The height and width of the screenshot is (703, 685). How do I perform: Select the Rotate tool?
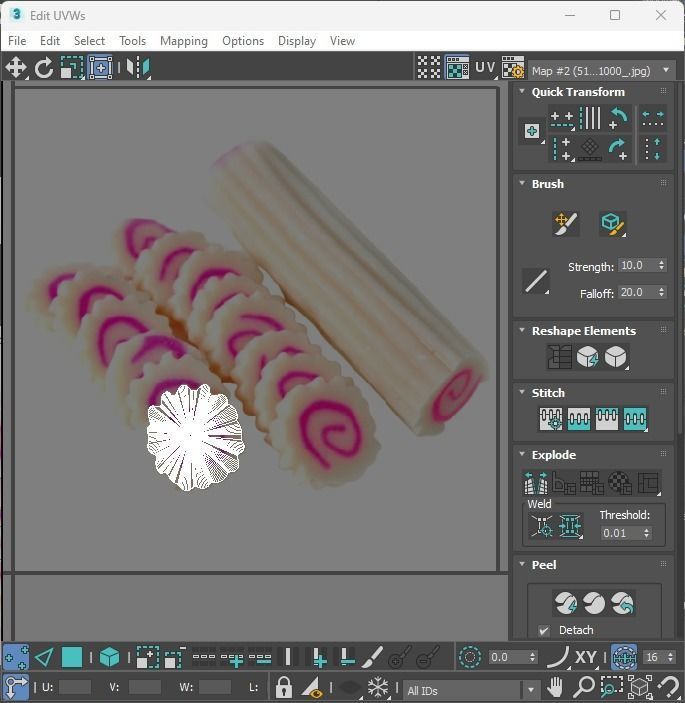[x=43, y=68]
